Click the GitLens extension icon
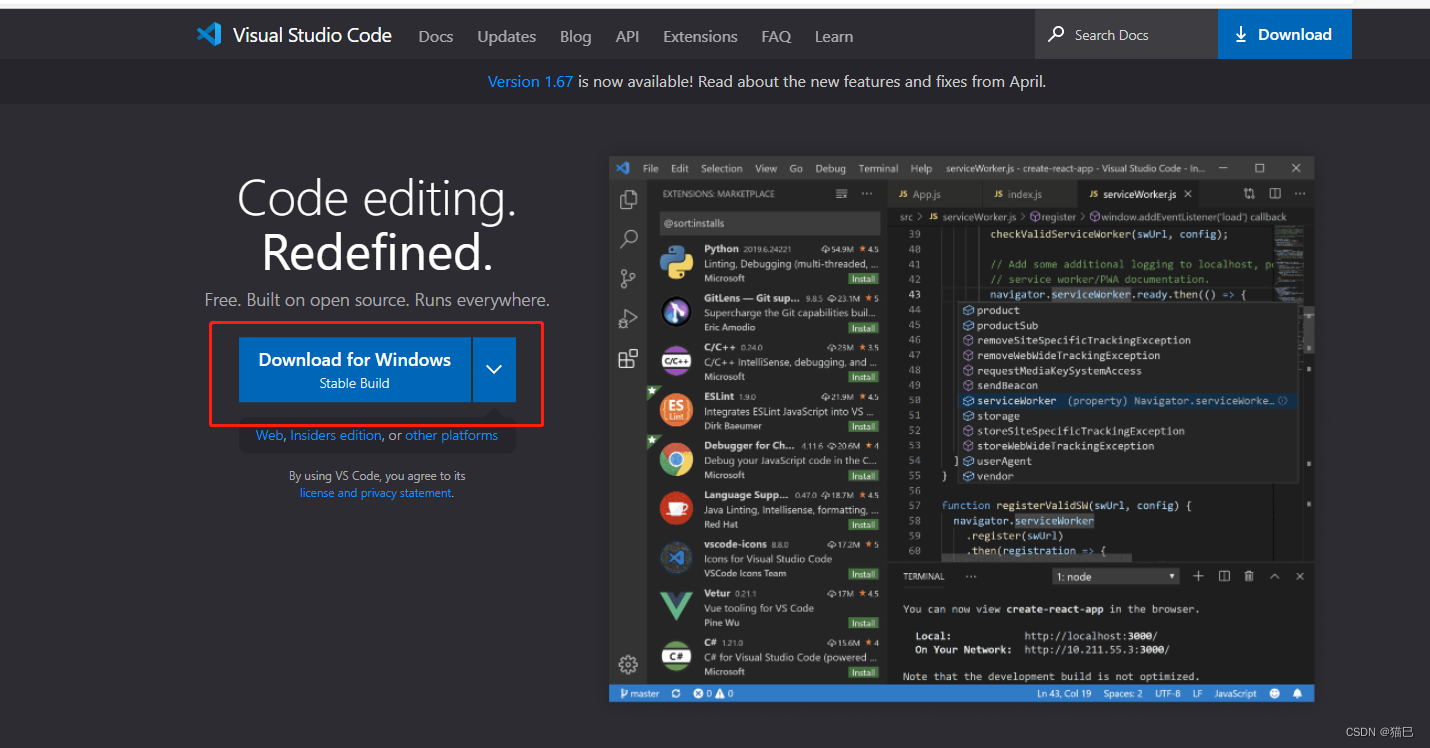Image resolution: width=1430 pixels, height=748 pixels. coord(677,311)
